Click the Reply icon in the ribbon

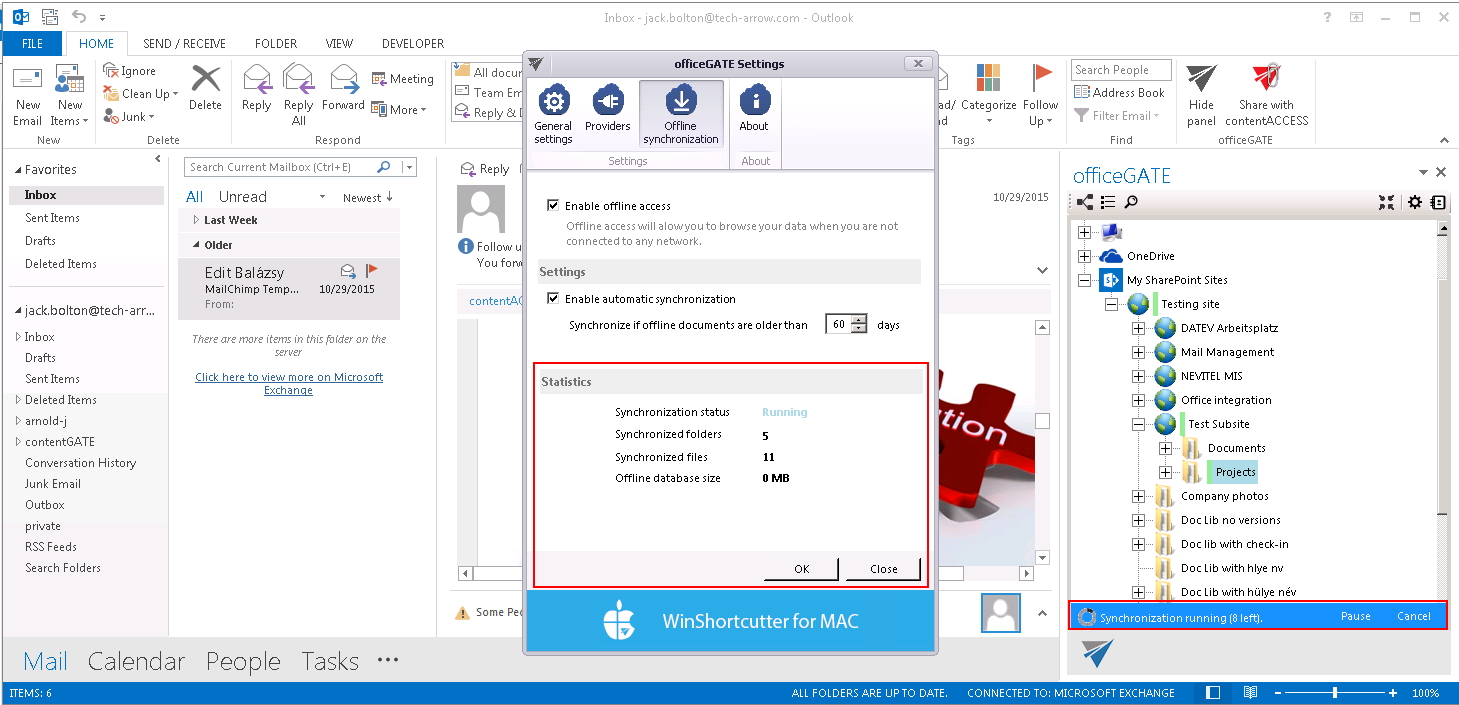(257, 80)
